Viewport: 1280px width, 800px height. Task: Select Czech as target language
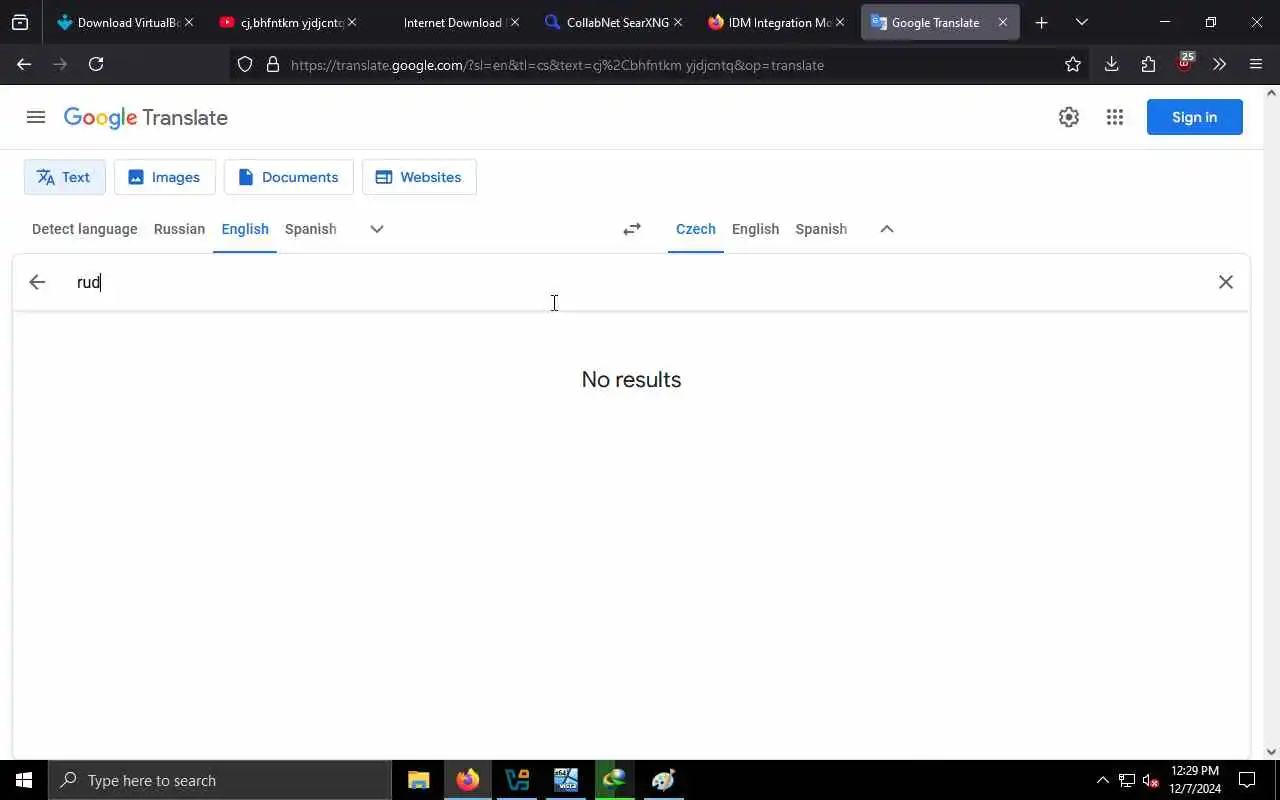pos(695,229)
